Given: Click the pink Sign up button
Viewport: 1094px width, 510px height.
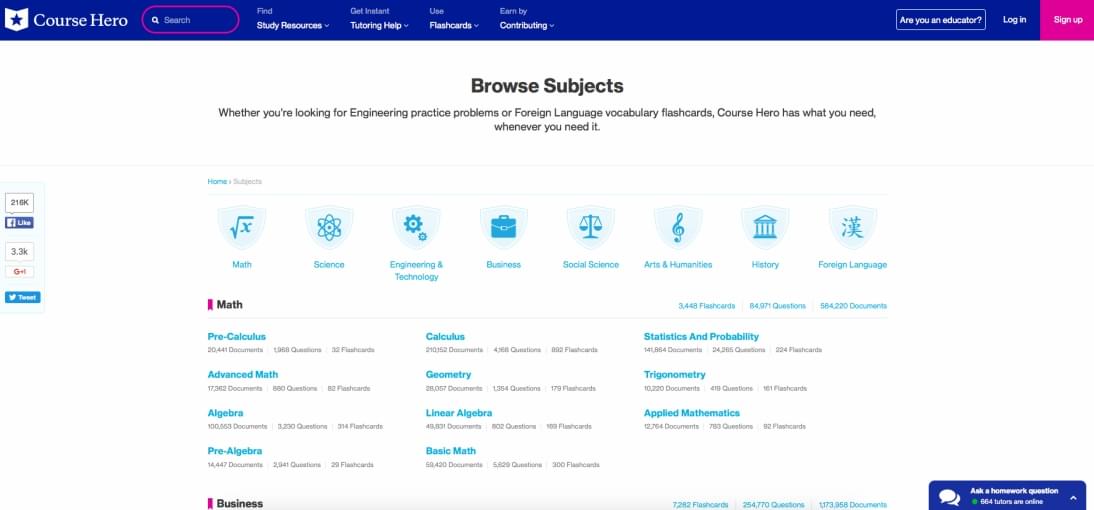Looking at the screenshot, I should pyautogui.click(x=1067, y=20).
